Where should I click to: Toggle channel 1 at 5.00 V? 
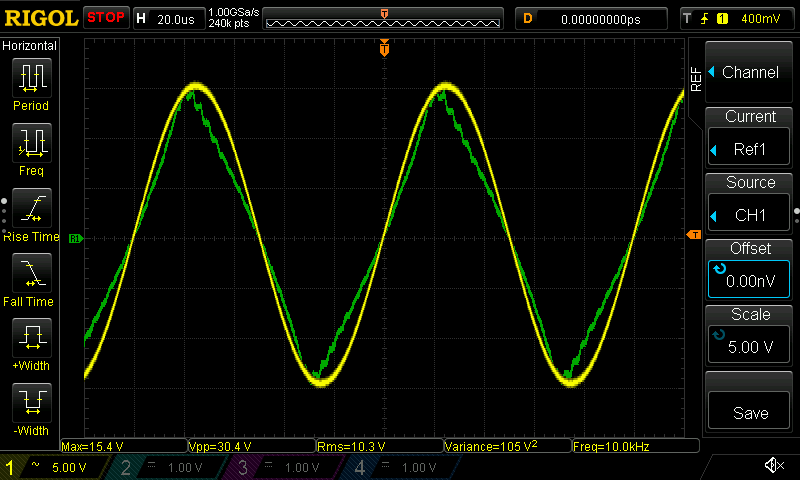point(55,467)
